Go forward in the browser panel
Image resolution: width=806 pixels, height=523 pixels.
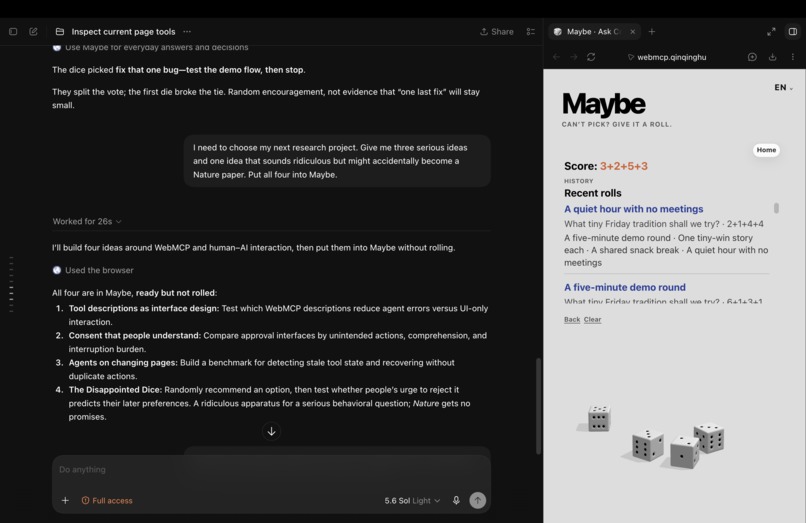574,57
